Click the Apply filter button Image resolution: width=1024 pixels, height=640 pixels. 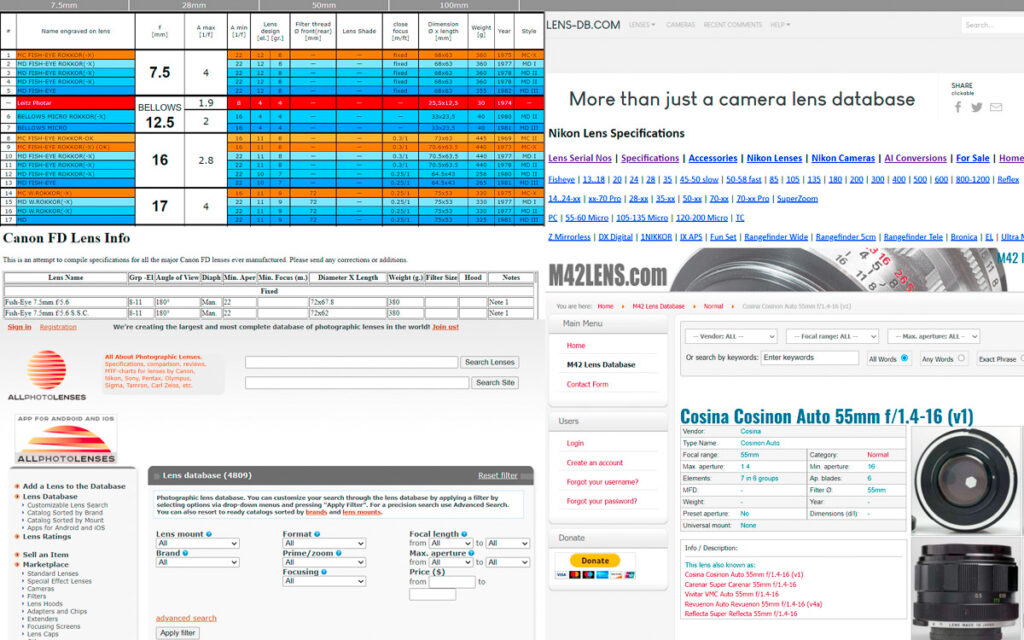(x=178, y=633)
